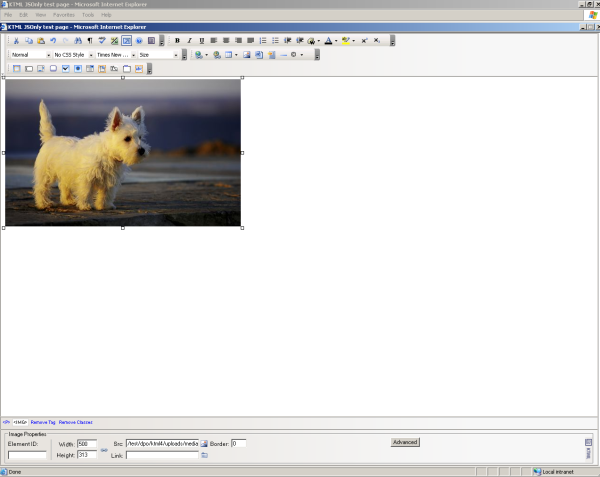Click the Remove Classes link

tap(75, 422)
